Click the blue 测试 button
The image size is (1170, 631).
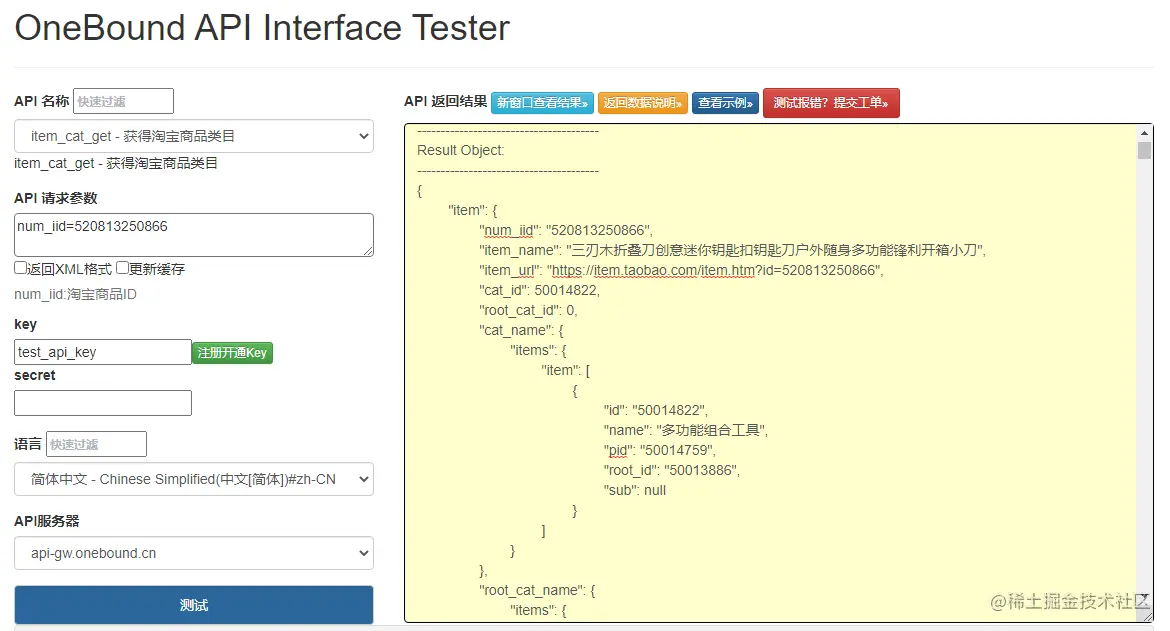194,605
